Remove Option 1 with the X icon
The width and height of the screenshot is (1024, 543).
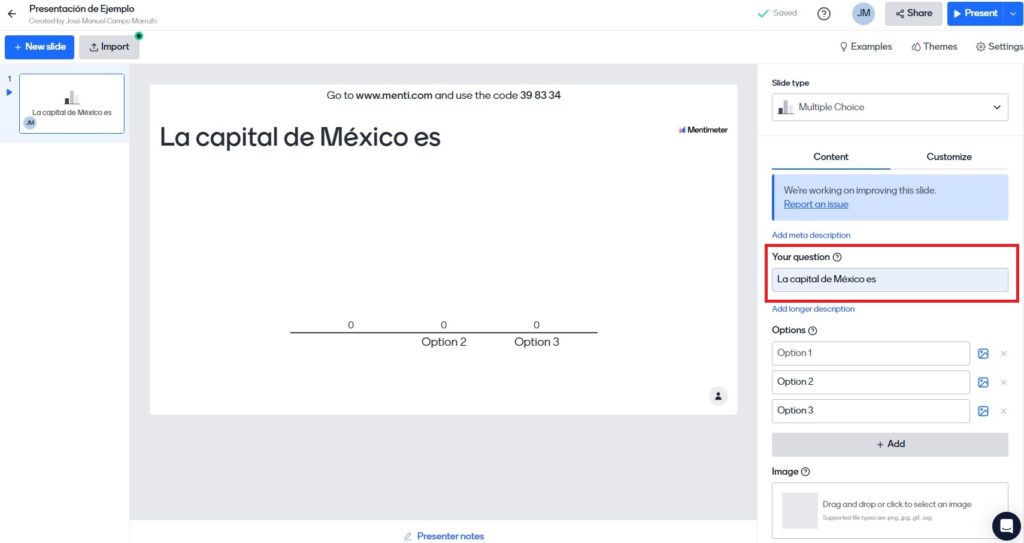[1003, 354]
